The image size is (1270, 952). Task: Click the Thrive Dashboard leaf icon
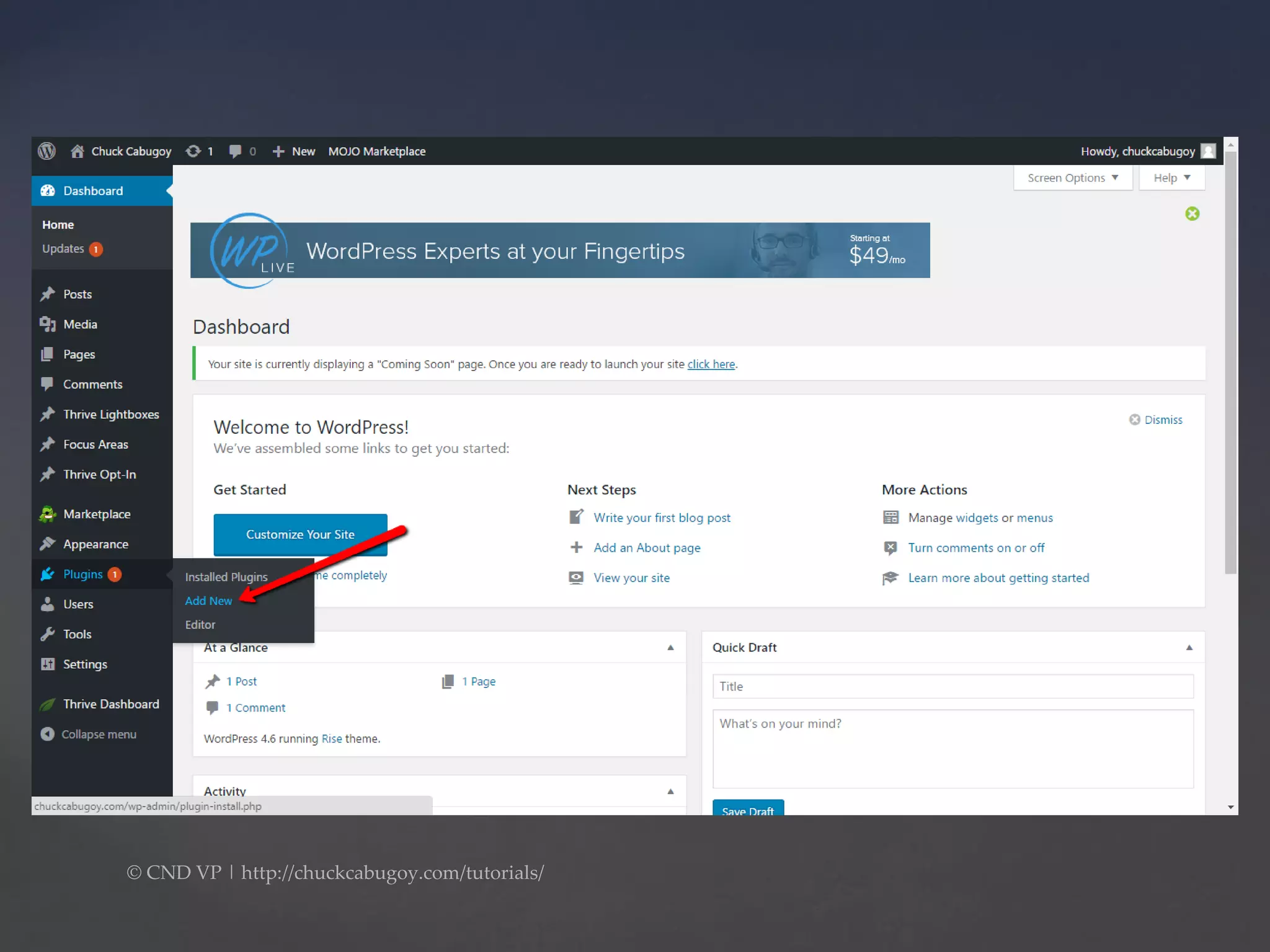48,704
